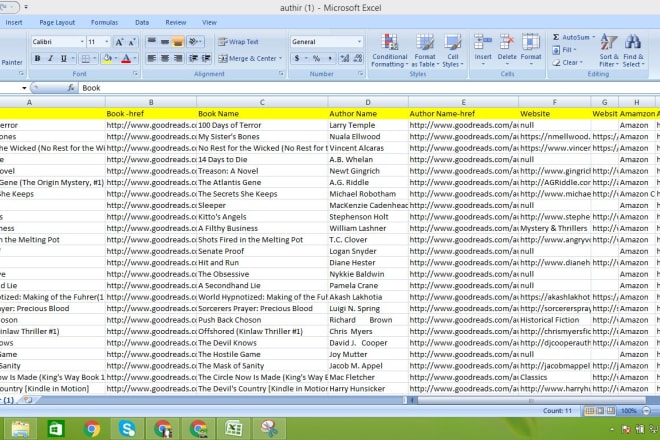Screen dimensions: 660x440
Task: Open Number dialog launcher
Action: click(x=361, y=74)
